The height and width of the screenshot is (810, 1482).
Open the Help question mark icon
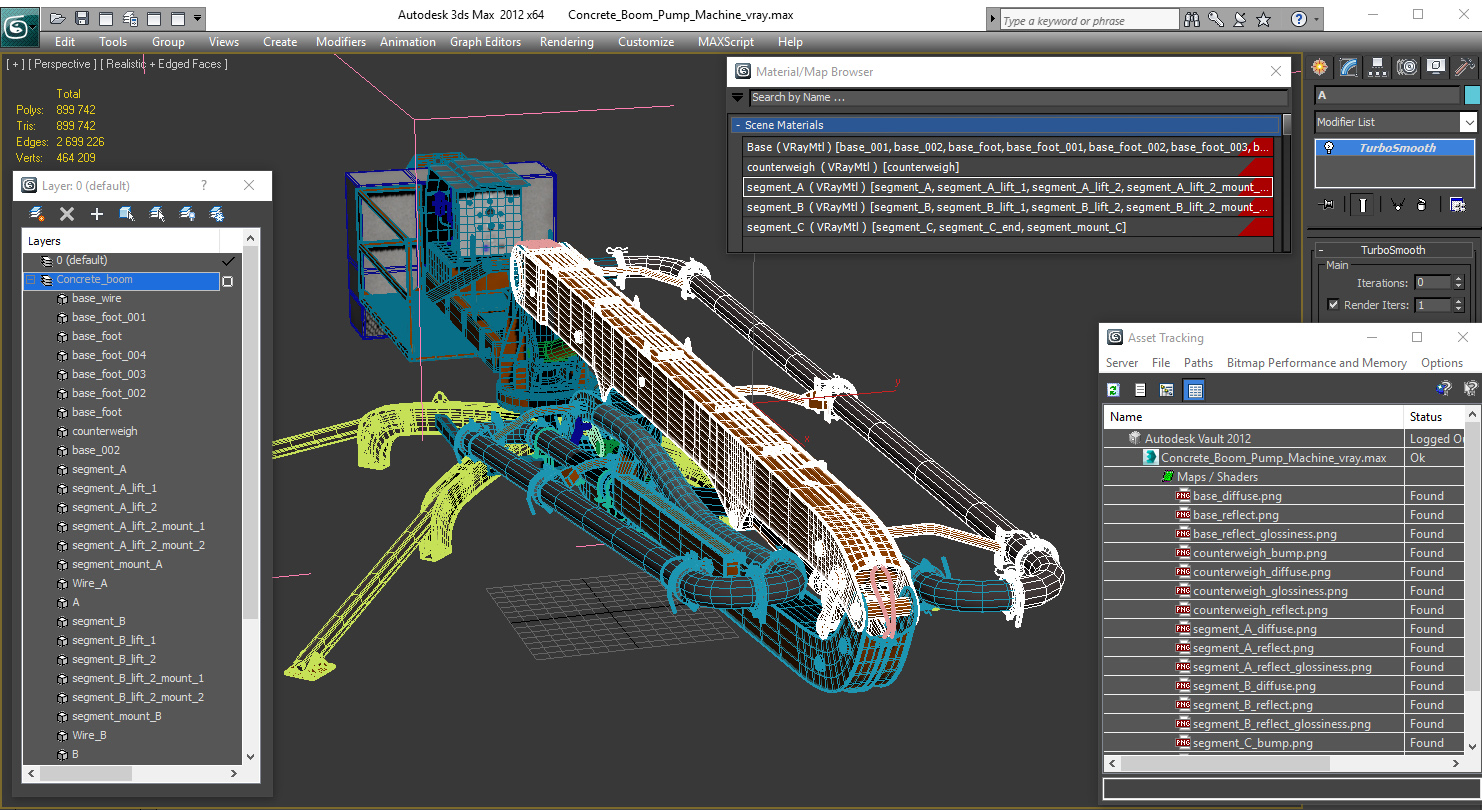[1298, 19]
